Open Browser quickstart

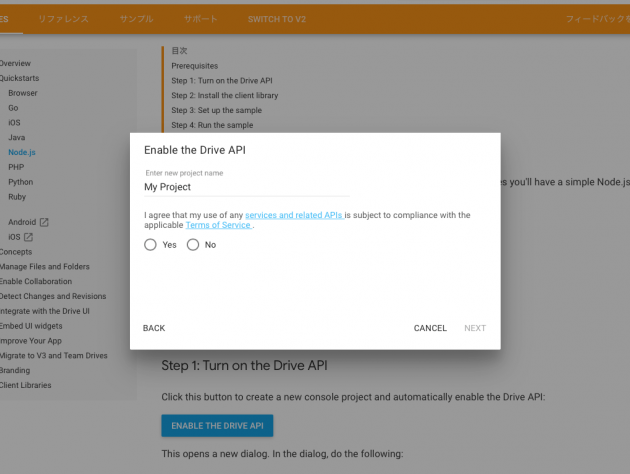coord(23,93)
